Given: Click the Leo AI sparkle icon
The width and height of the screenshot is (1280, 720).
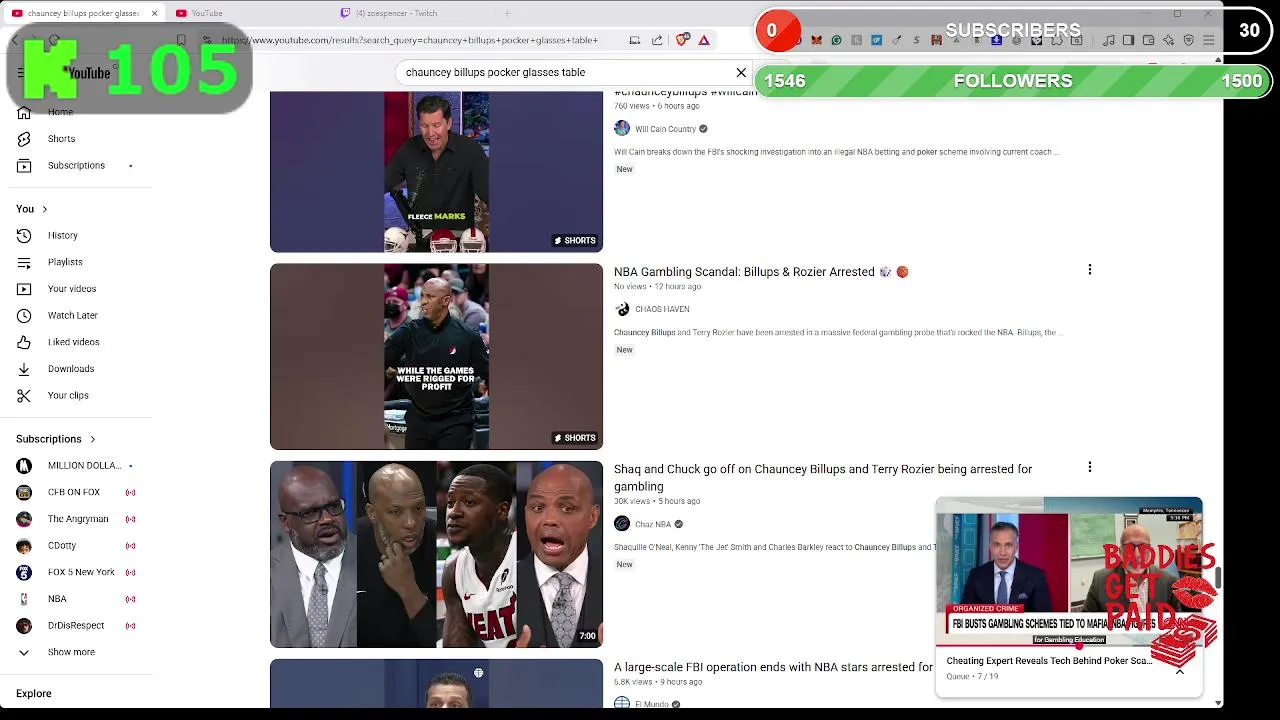Looking at the screenshot, I should 1168,40.
